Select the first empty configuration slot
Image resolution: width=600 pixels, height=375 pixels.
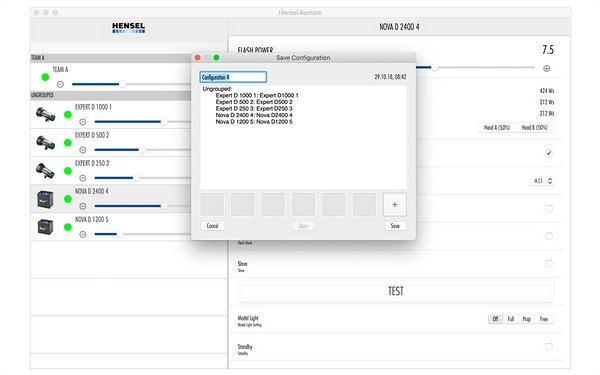click(x=212, y=204)
